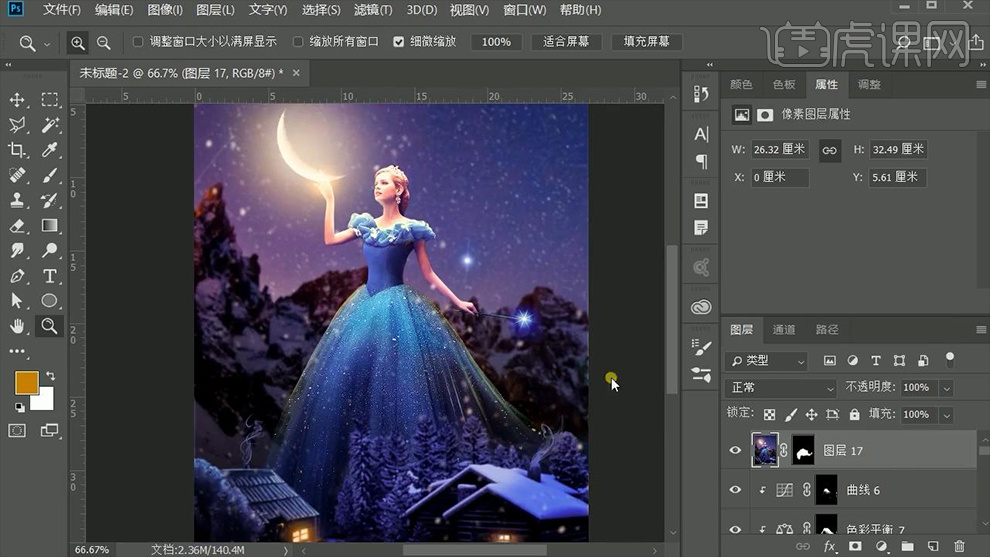This screenshot has width=990, height=557.
Task: Click the W width input field
Action: [780, 150]
